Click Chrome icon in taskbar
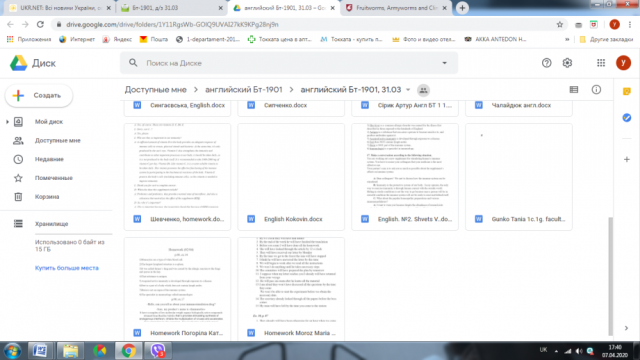The height and width of the screenshot is (360, 640). [x=129, y=351]
